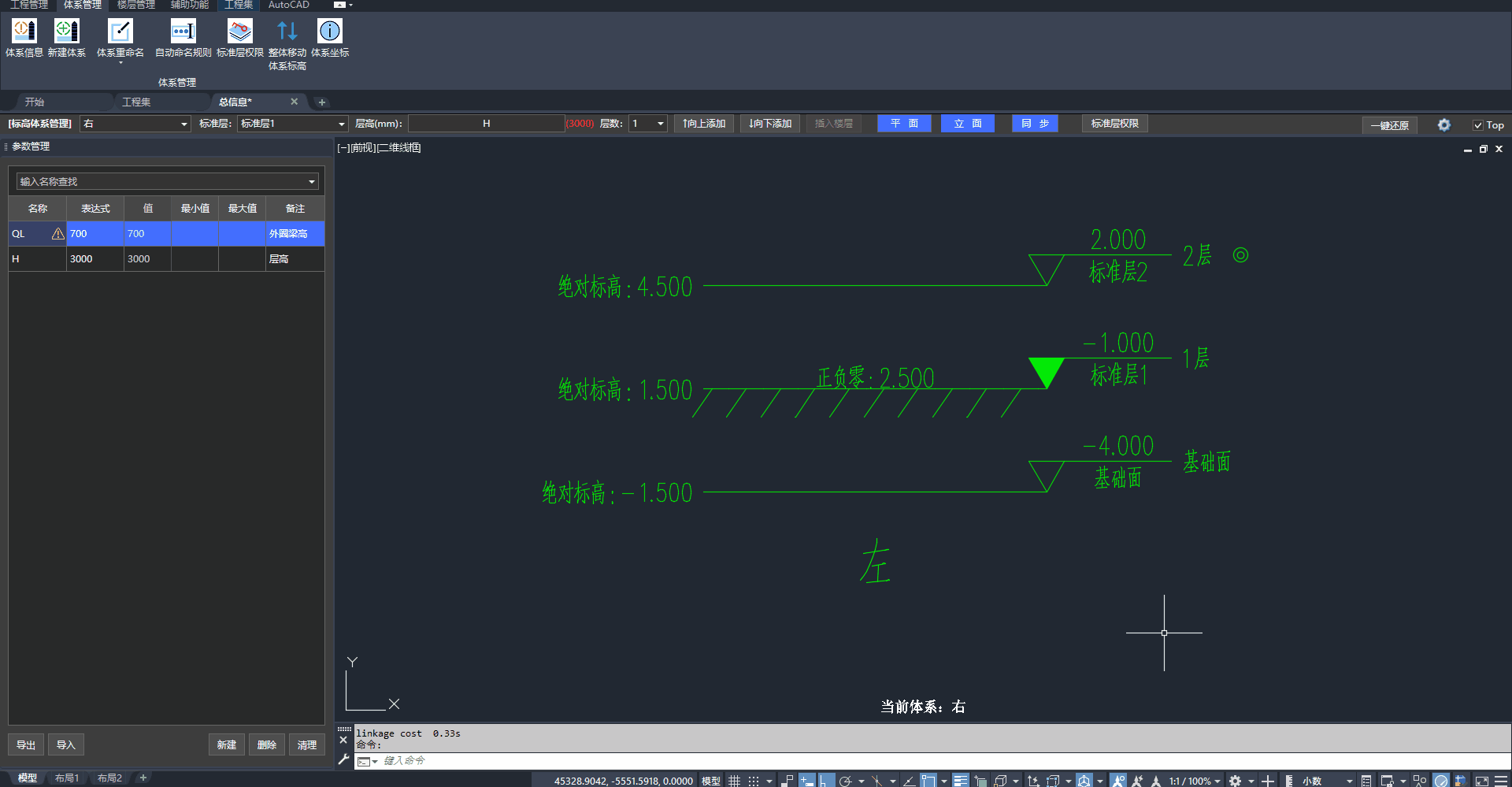The width and height of the screenshot is (1512, 787).
Task: Switch to the 工程集 document tab
Action: coord(136,102)
